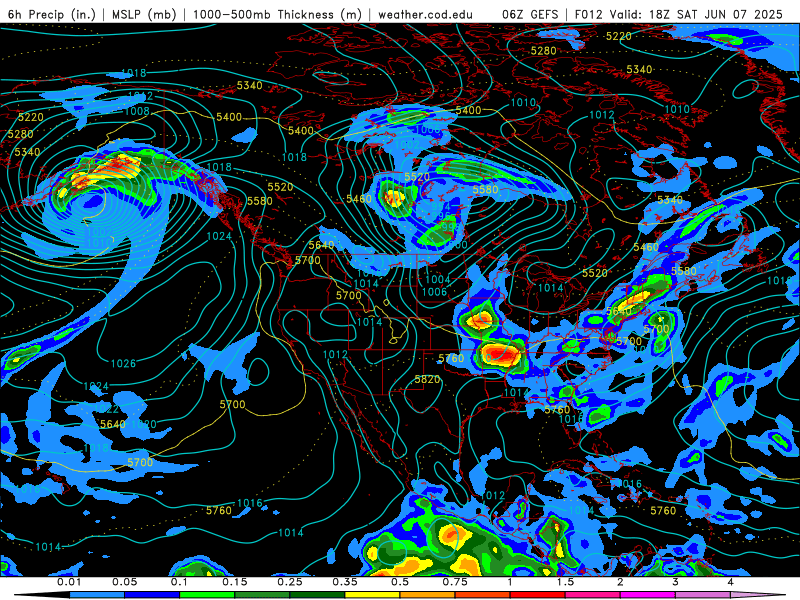The image size is (800, 600).
Task: Click the legend value '0.05'
Action: (x=124, y=582)
